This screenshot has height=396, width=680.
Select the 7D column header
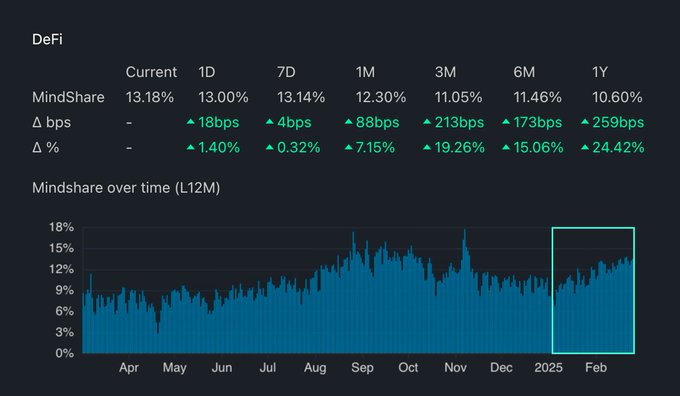pyautogui.click(x=286, y=72)
